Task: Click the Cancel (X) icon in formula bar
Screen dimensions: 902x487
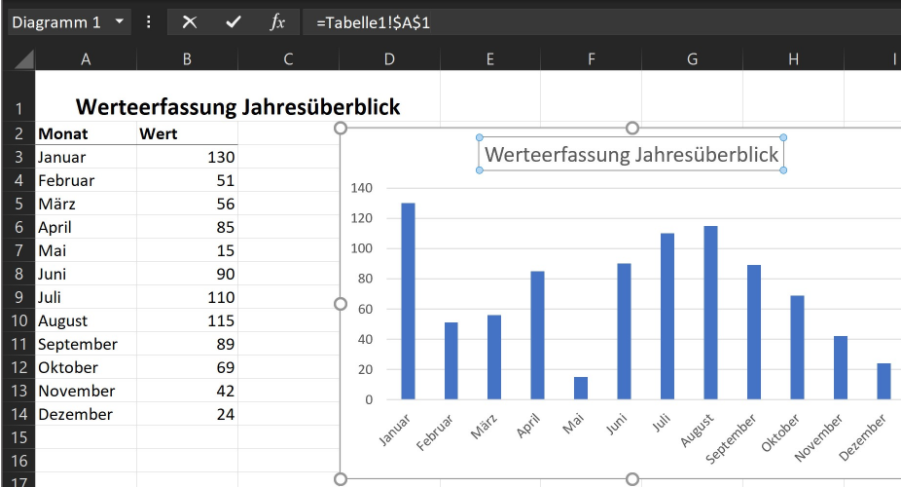Action: [x=189, y=21]
